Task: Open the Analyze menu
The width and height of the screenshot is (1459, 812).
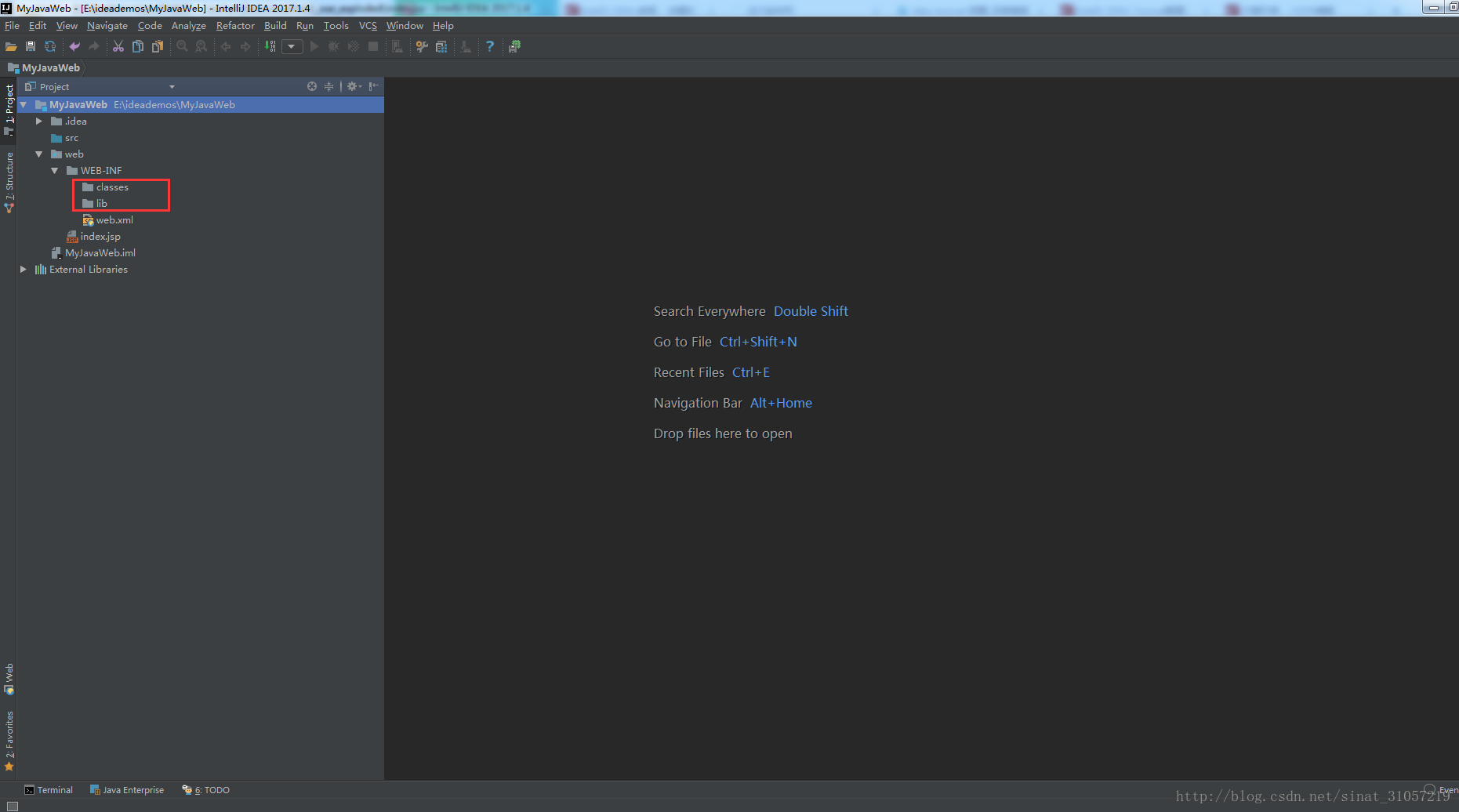Action: (x=188, y=26)
